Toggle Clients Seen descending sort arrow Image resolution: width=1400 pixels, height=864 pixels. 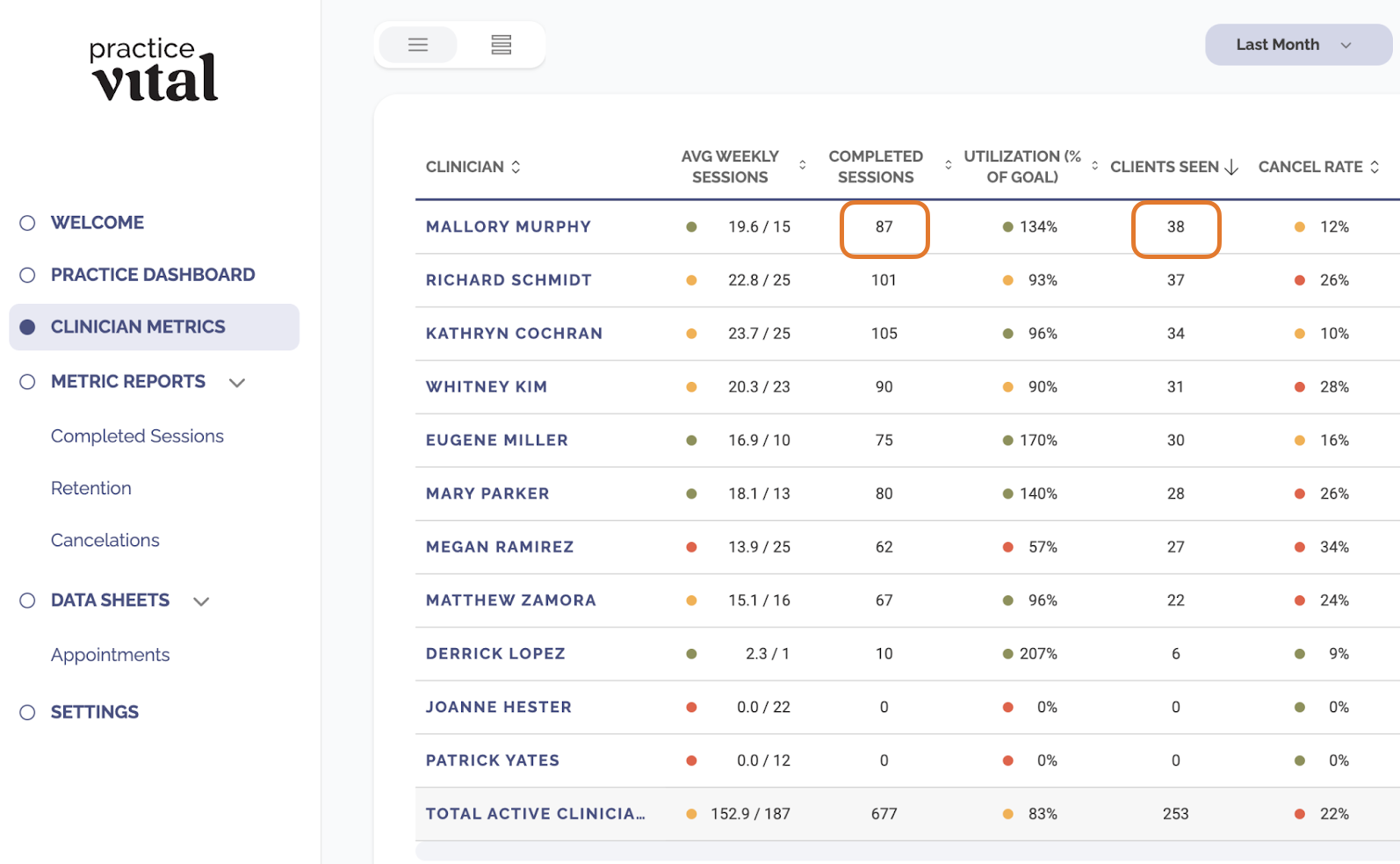1231,167
